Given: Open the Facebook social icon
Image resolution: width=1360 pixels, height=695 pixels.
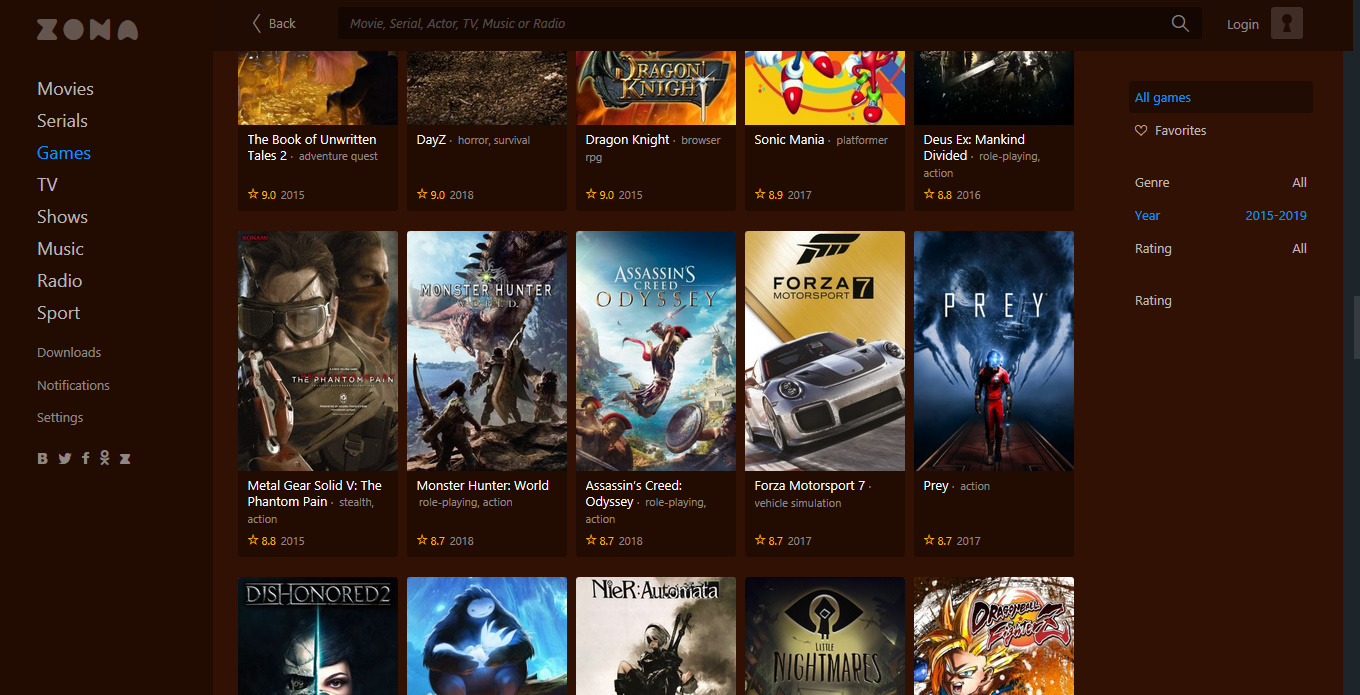Looking at the screenshot, I should click(x=86, y=458).
